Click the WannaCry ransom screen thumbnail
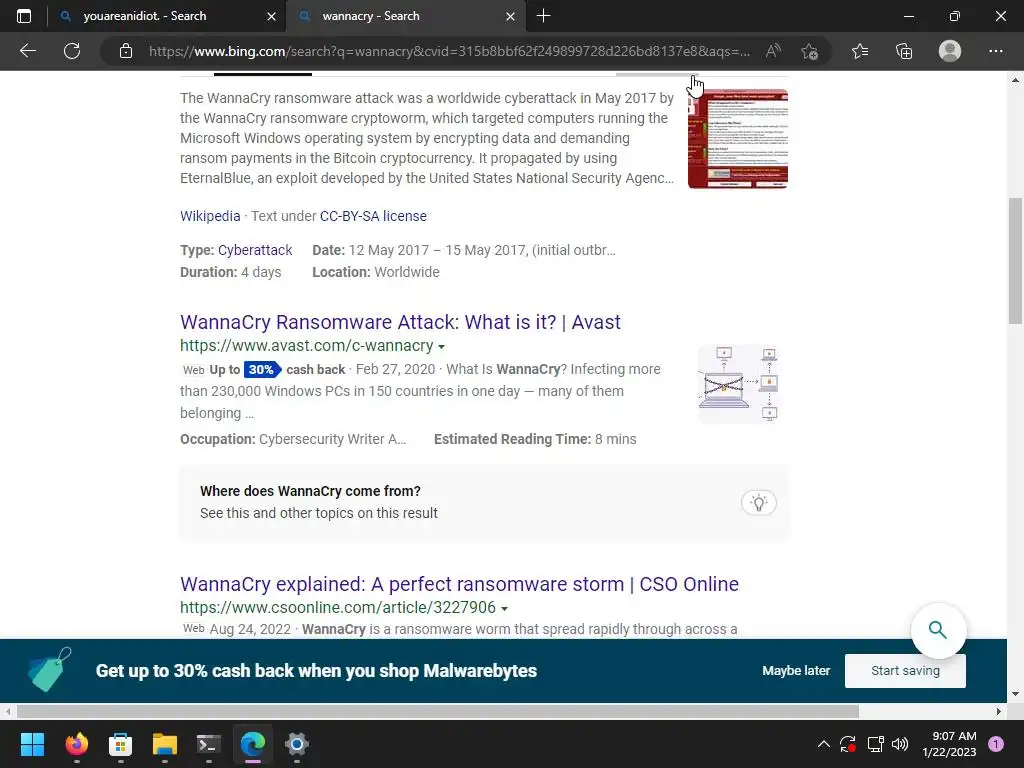Image resolution: width=1024 pixels, height=768 pixels. pos(738,138)
